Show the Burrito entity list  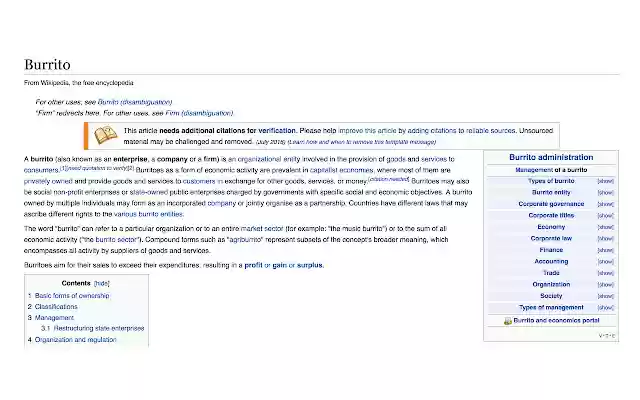pos(605,192)
